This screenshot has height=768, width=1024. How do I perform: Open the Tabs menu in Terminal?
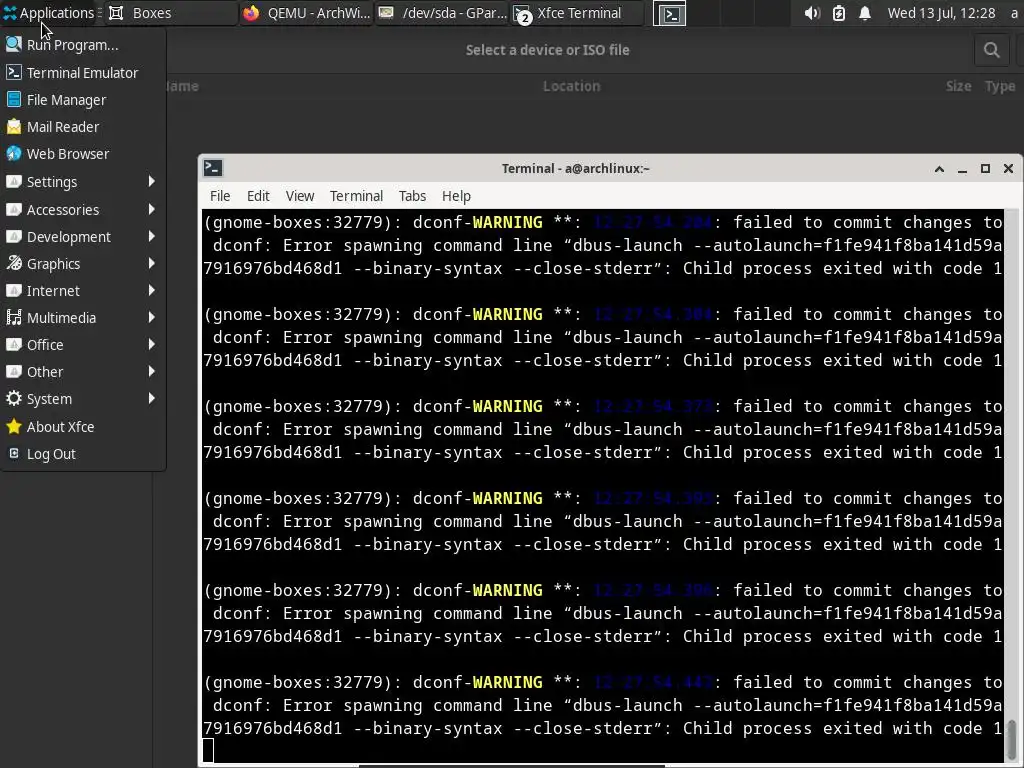412,196
